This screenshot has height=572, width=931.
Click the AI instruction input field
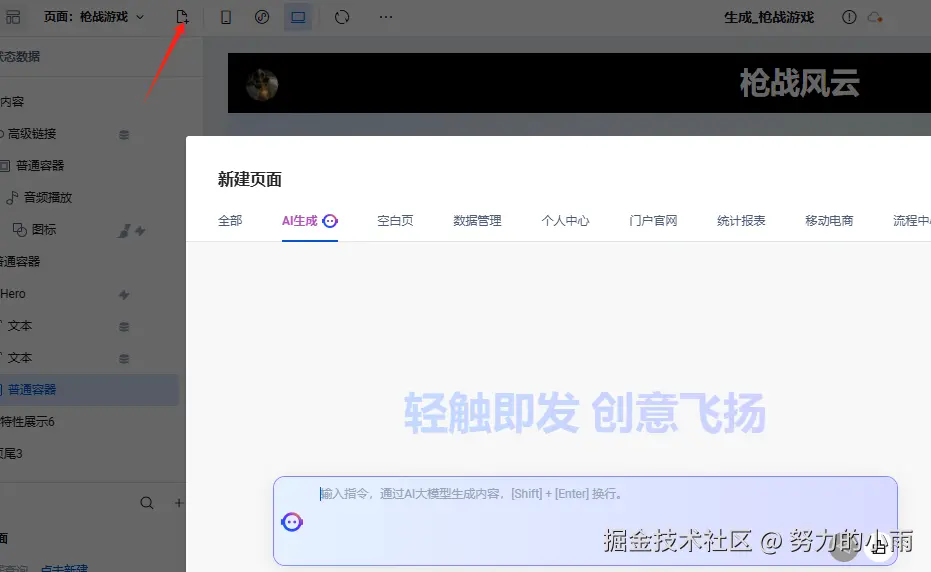pos(585,520)
